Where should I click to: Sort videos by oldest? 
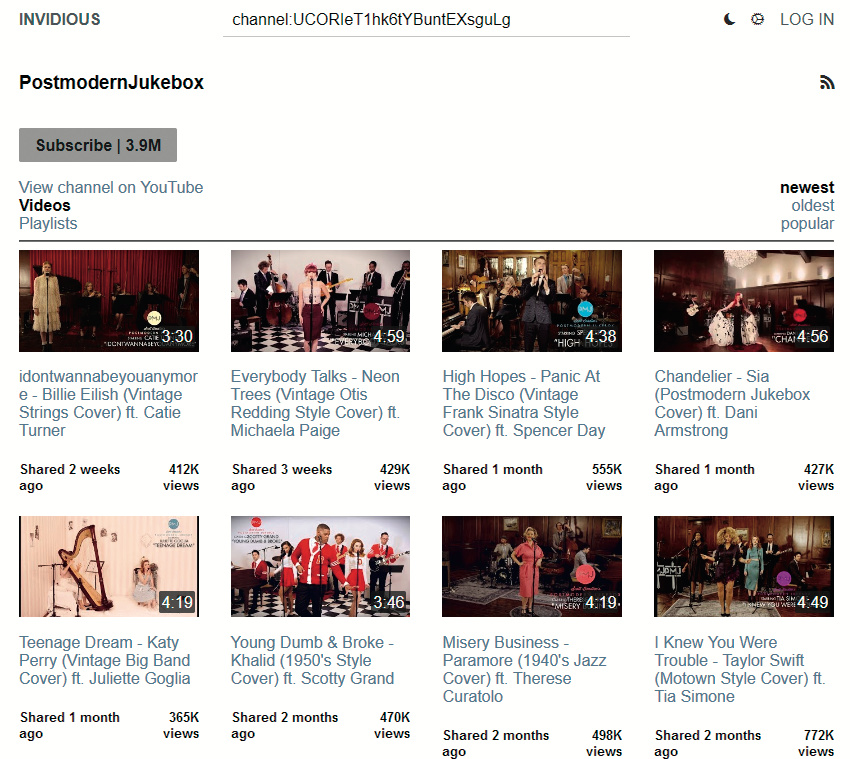[813, 205]
